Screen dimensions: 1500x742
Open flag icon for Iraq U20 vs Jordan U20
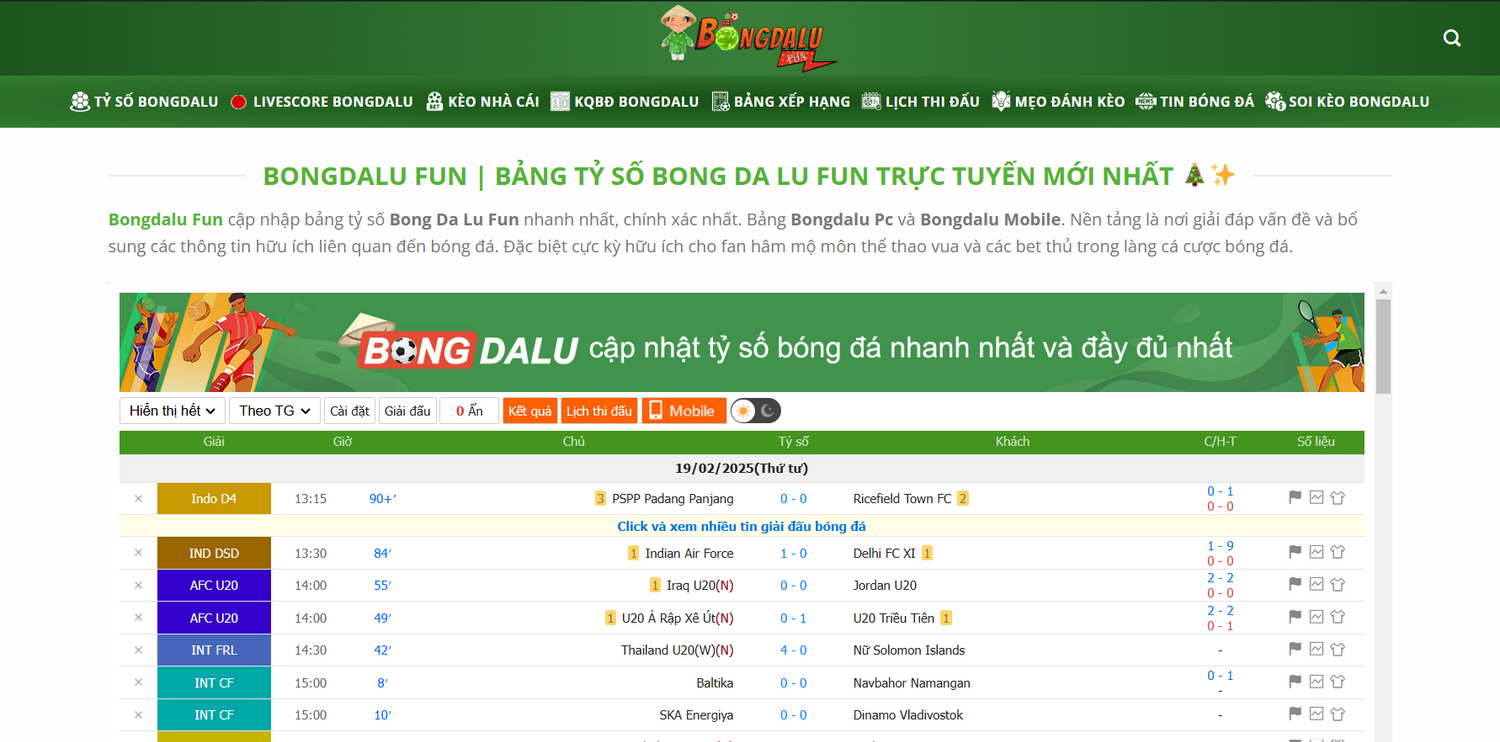point(1295,584)
